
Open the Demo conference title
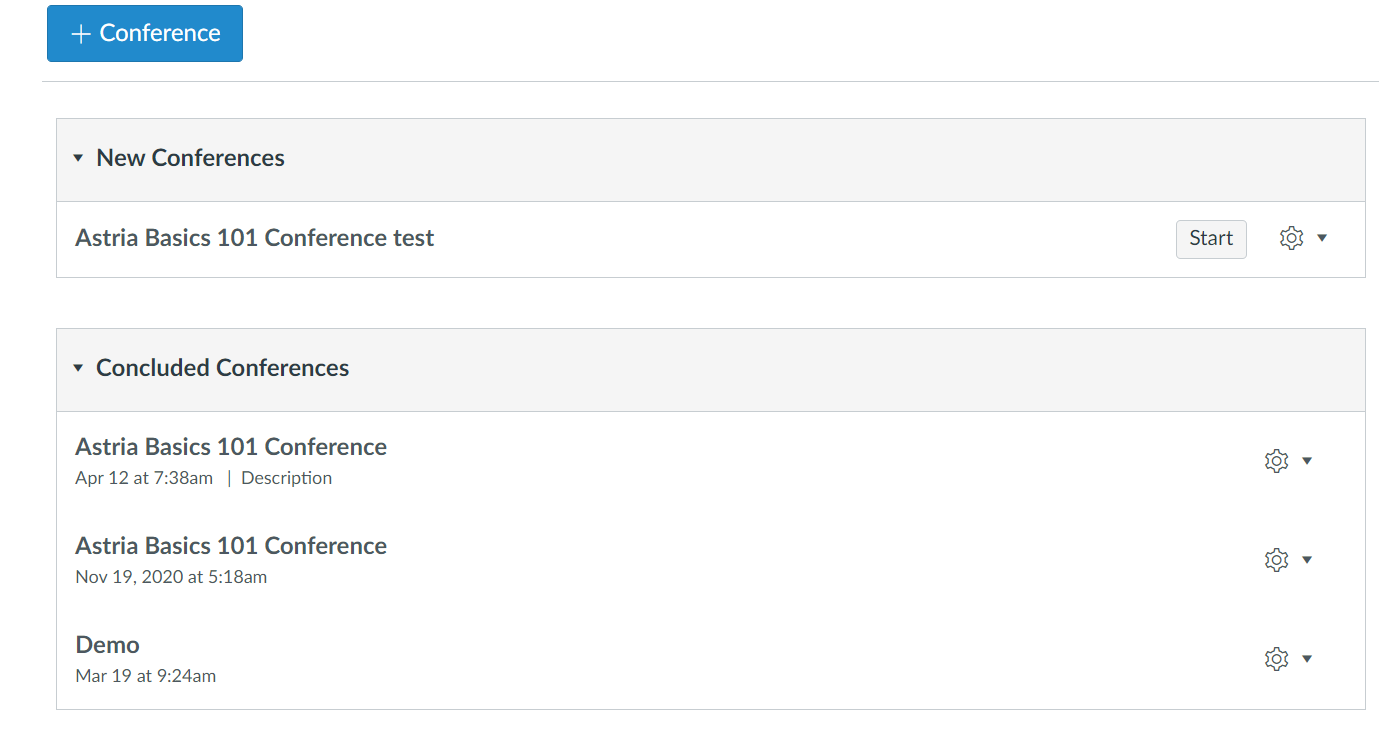click(x=108, y=645)
